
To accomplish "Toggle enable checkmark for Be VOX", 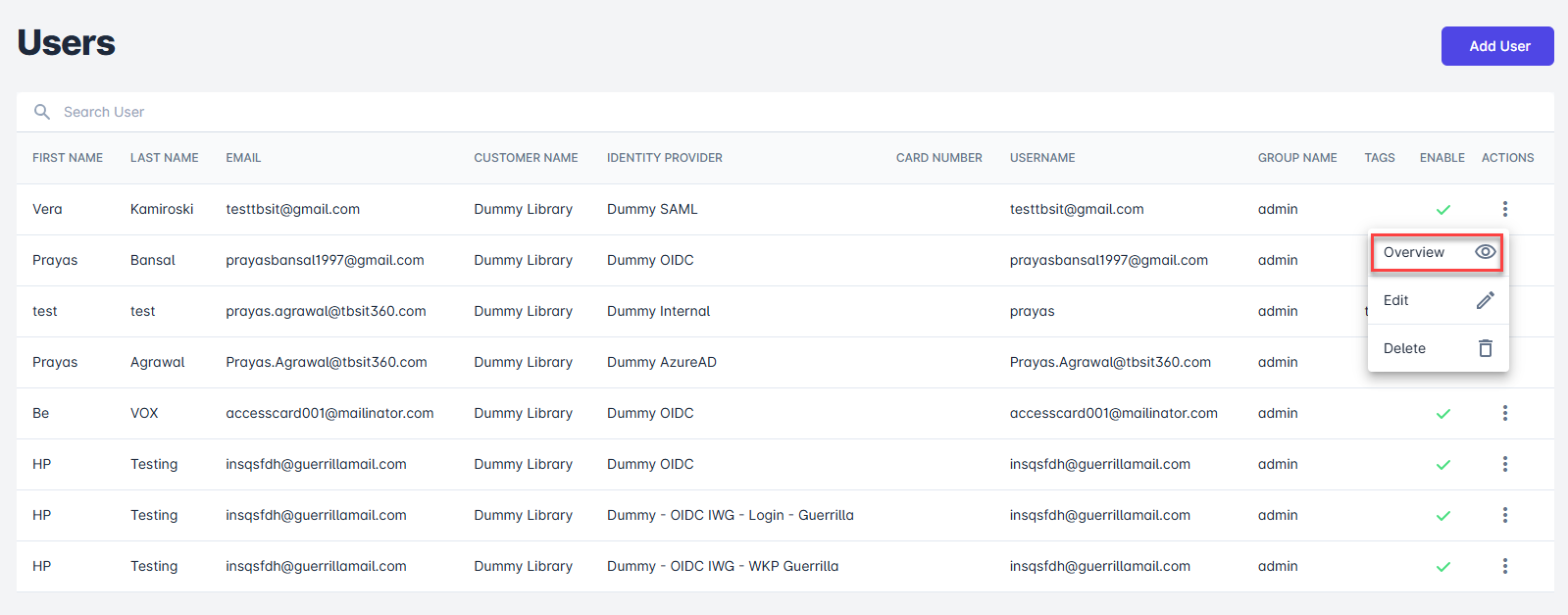I will [1442, 414].
